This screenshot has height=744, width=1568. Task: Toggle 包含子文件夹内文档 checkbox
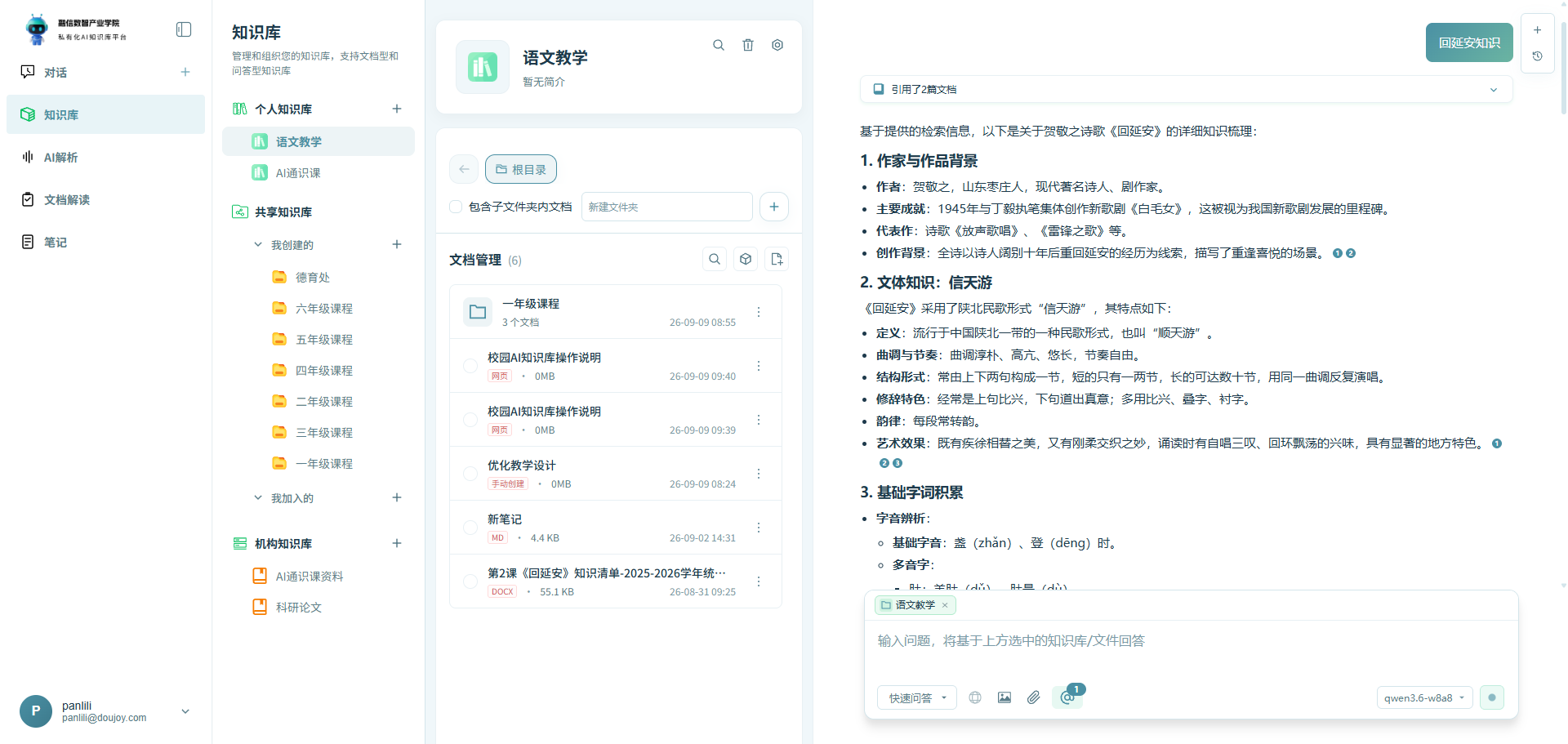[456, 207]
